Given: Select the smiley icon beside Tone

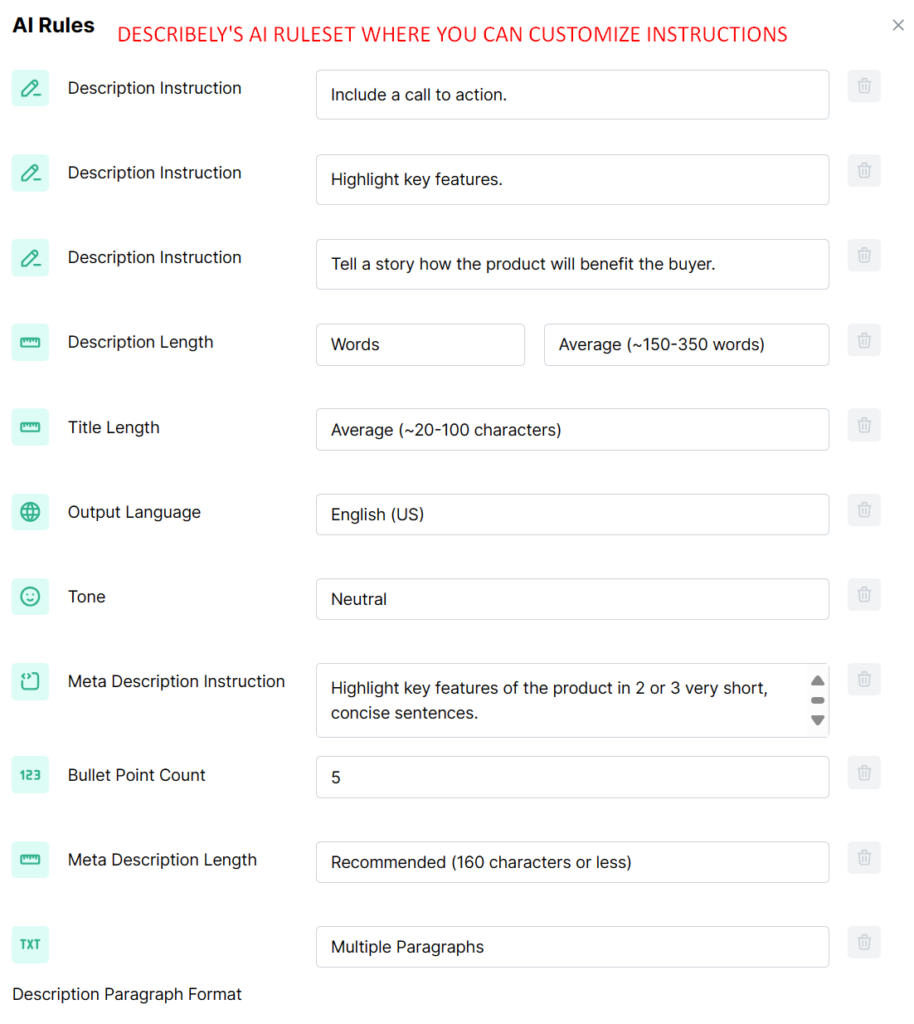Looking at the screenshot, I should click(x=30, y=597).
